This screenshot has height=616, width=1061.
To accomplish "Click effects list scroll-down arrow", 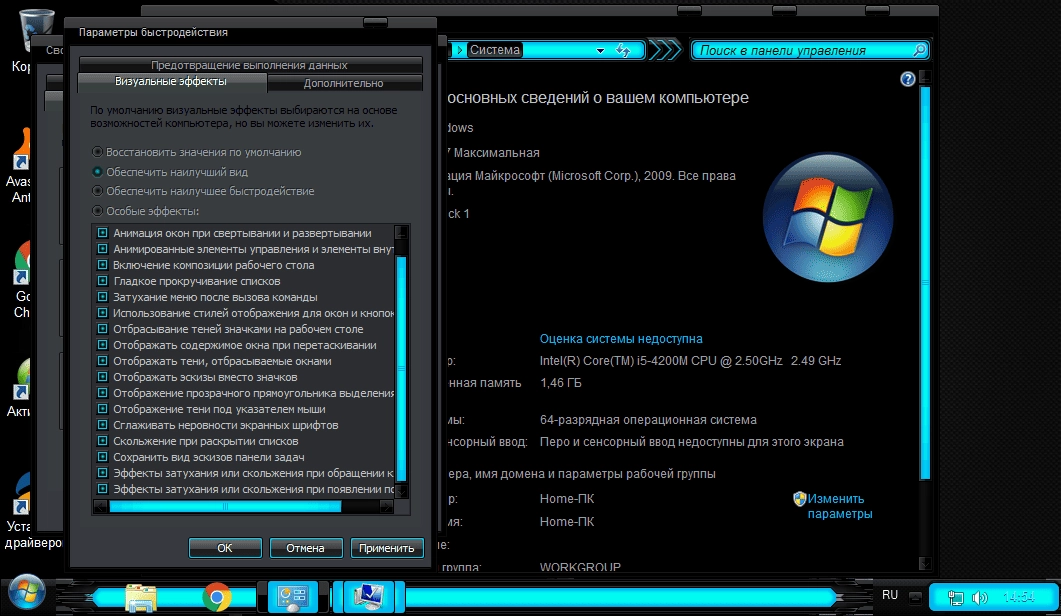I will pos(401,491).
